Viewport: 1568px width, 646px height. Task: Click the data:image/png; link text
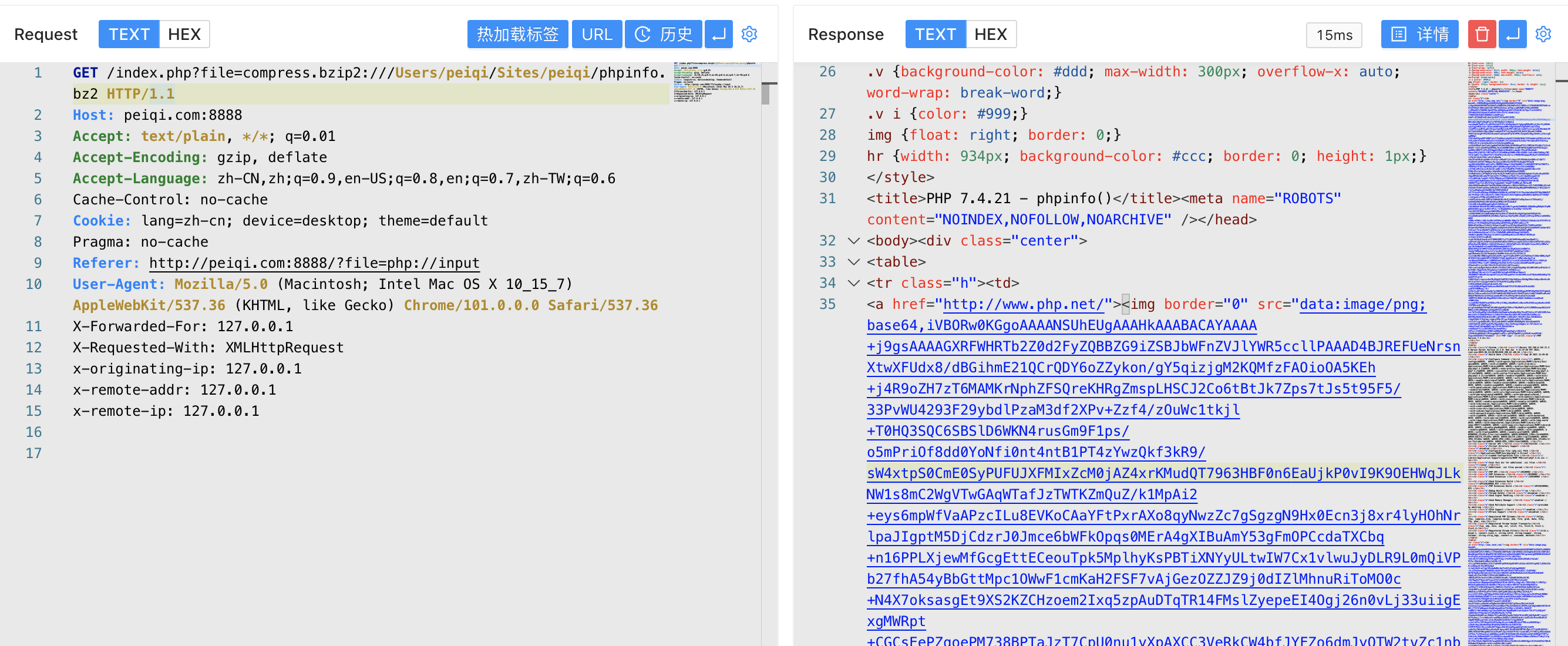point(1362,304)
